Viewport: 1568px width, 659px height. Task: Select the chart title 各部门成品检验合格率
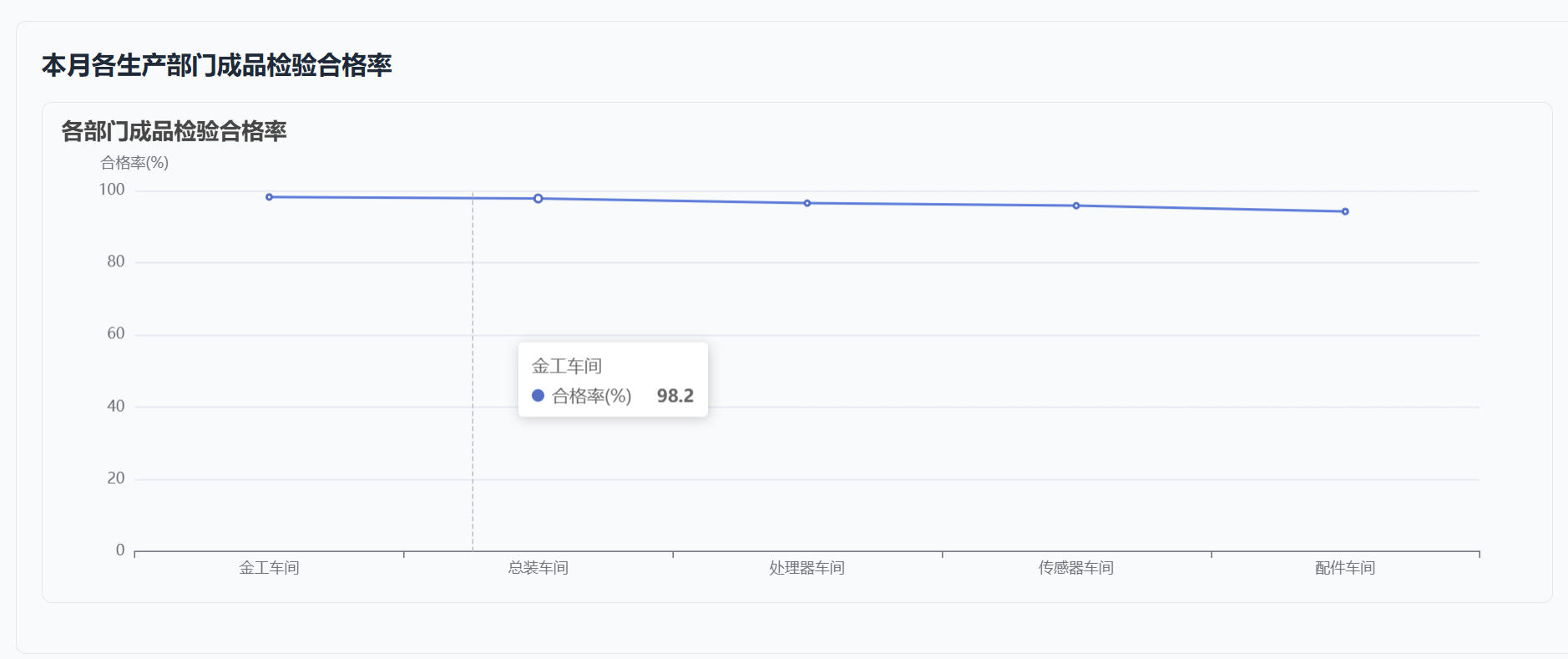pos(174,131)
